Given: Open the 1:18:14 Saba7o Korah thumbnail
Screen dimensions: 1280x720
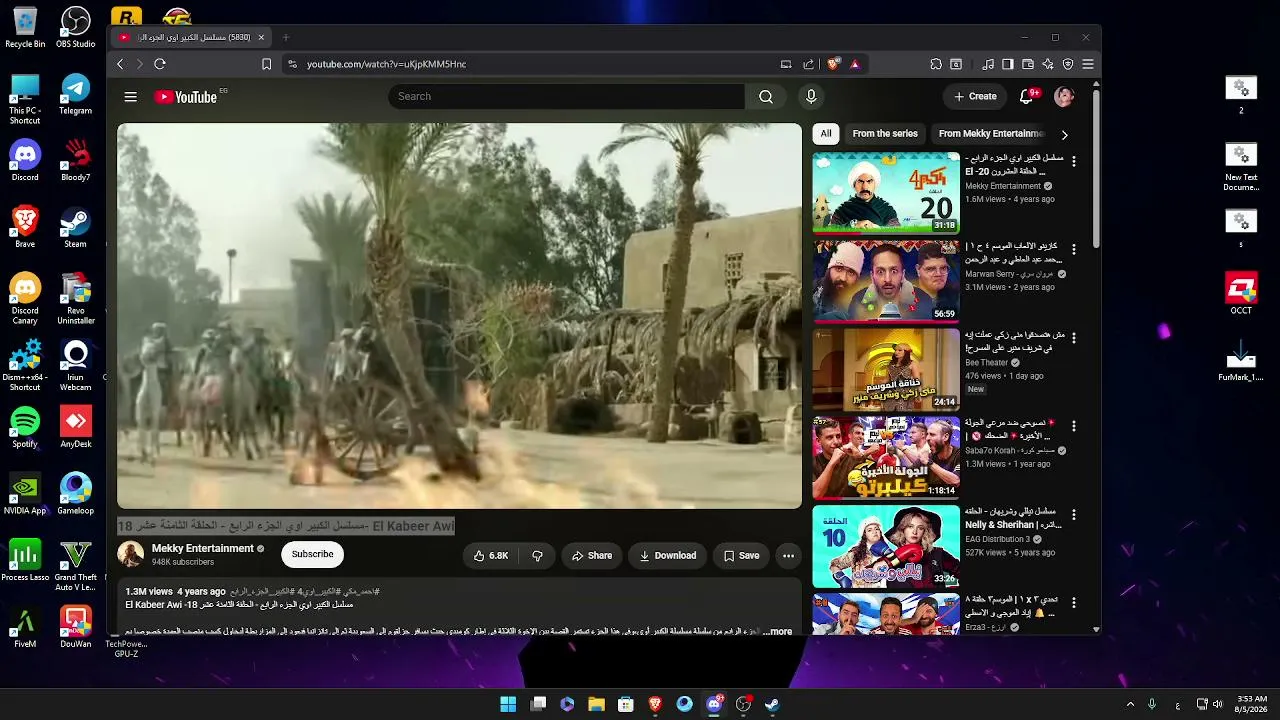Looking at the screenshot, I should pyautogui.click(x=886, y=458).
